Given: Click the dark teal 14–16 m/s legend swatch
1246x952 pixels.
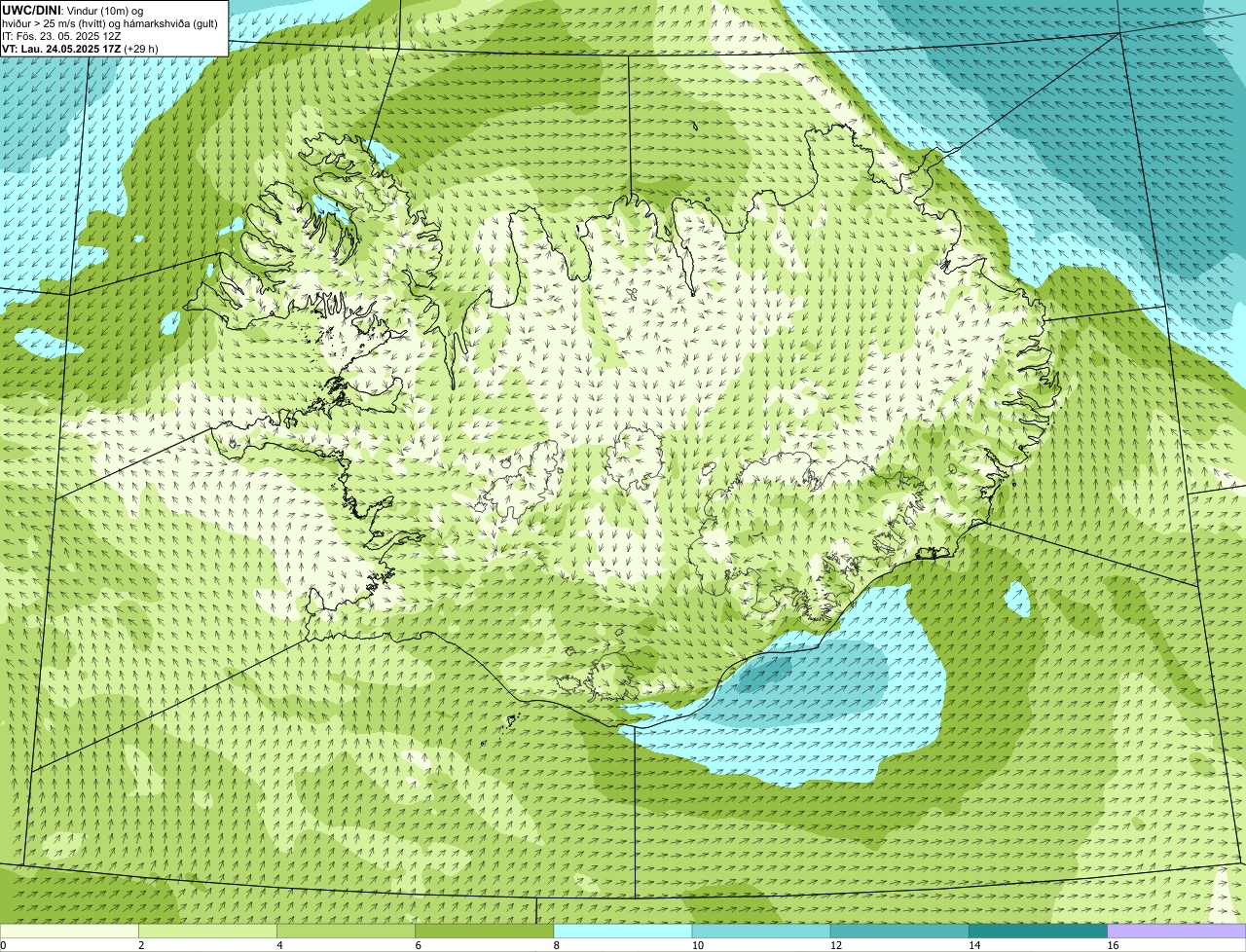Looking at the screenshot, I should pos(1039,932).
